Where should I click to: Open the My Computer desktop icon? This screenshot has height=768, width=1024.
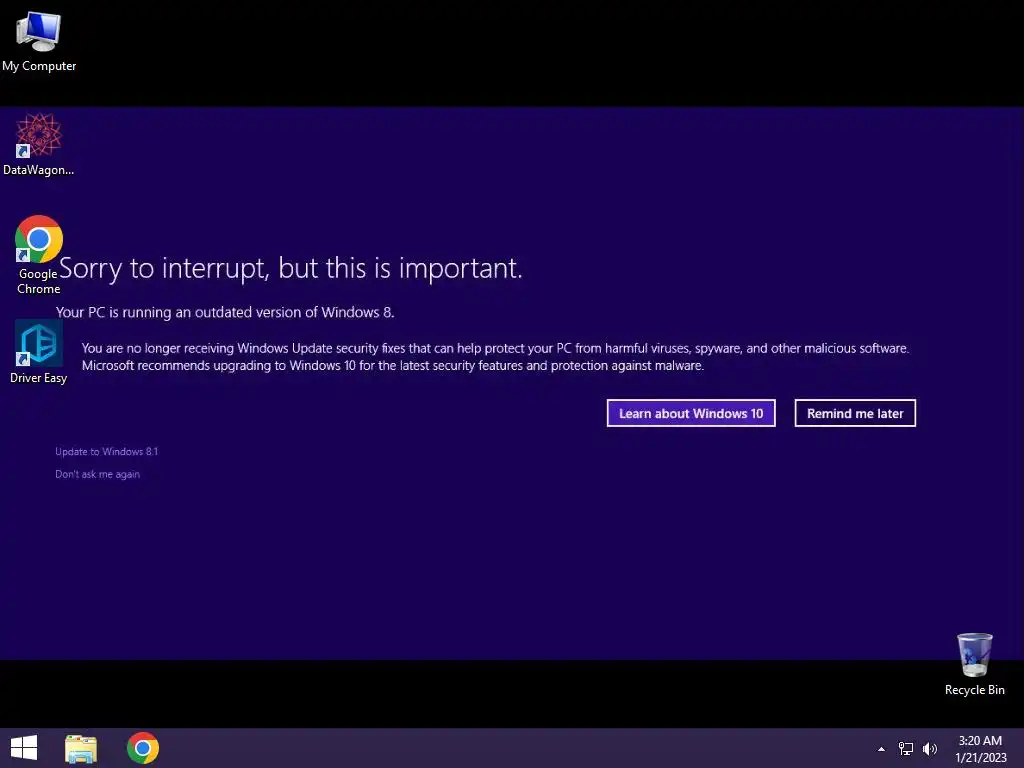[39, 42]
